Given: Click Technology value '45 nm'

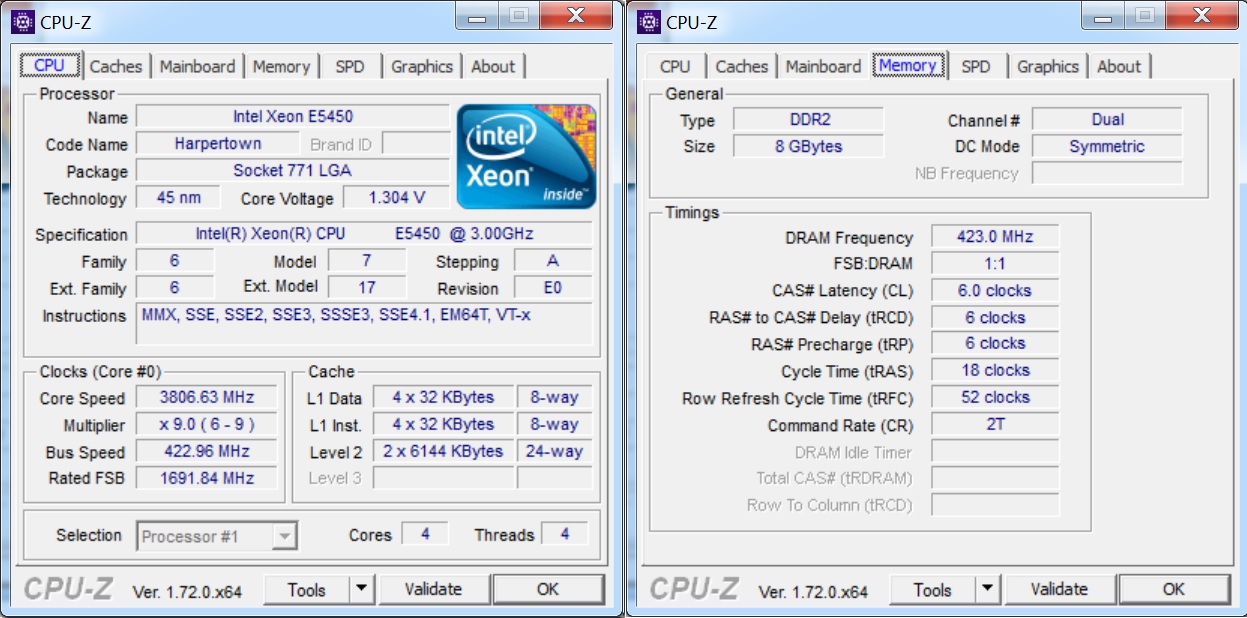Looking at the screenshot, I should (x=179, y=197).
